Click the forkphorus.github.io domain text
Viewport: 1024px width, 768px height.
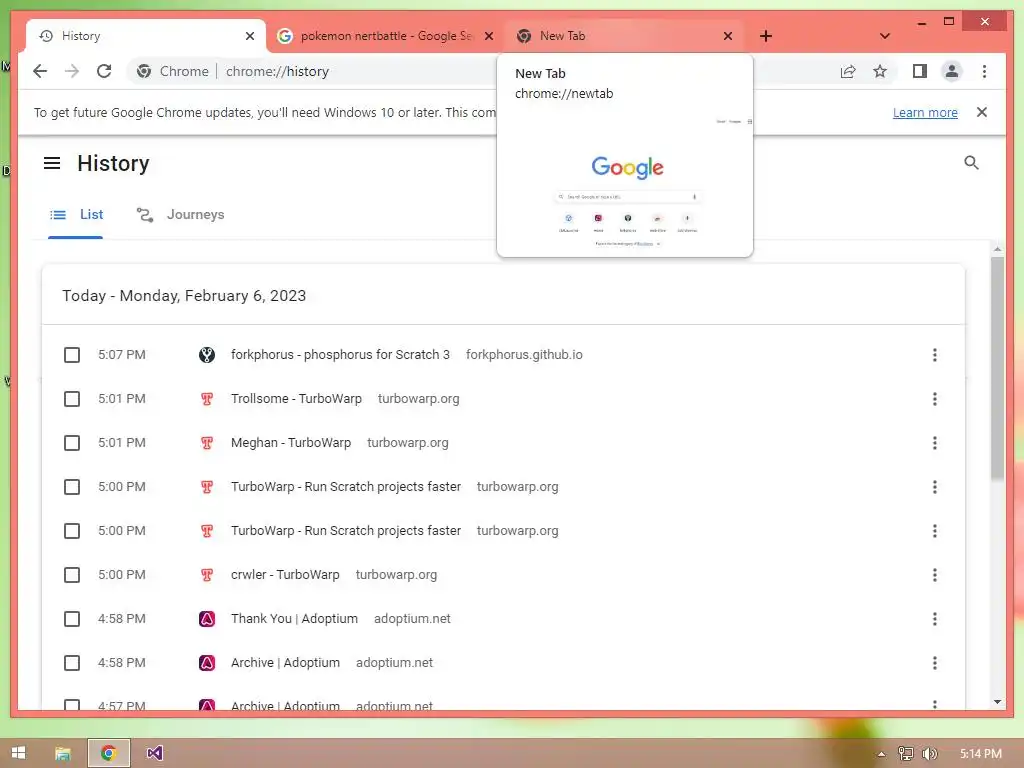(524, 355)
